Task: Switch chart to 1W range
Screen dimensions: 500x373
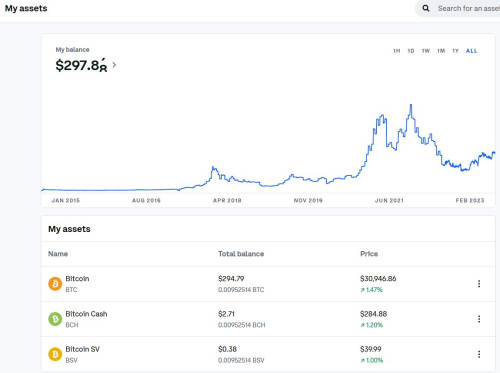Action: 426,51
